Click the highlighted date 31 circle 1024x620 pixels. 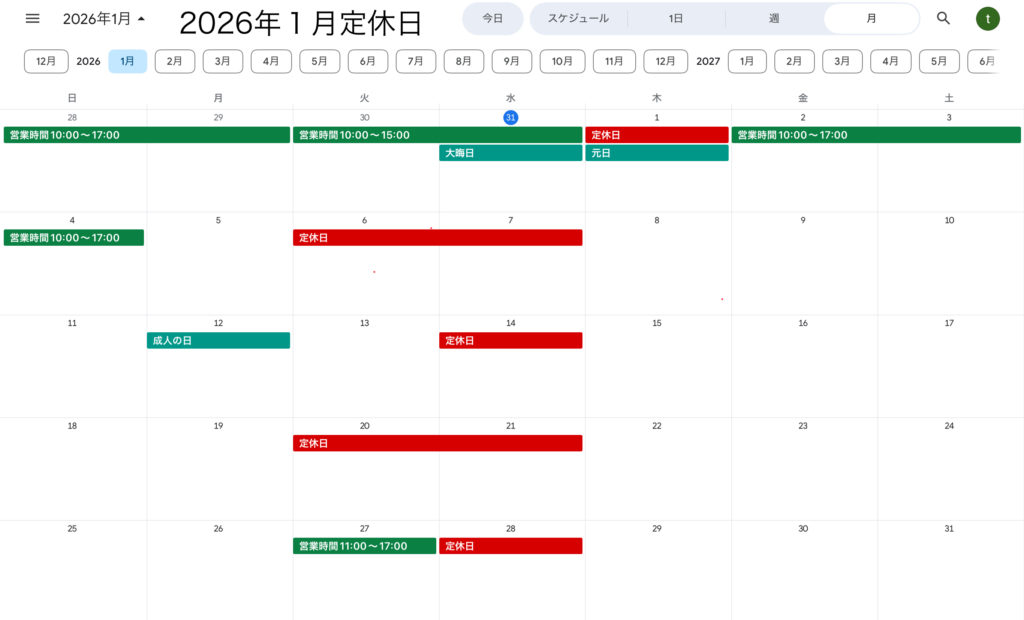510,118
